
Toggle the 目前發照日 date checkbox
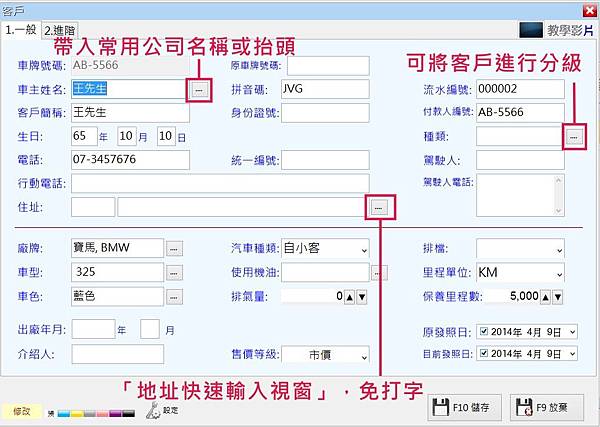click(484, 353)
